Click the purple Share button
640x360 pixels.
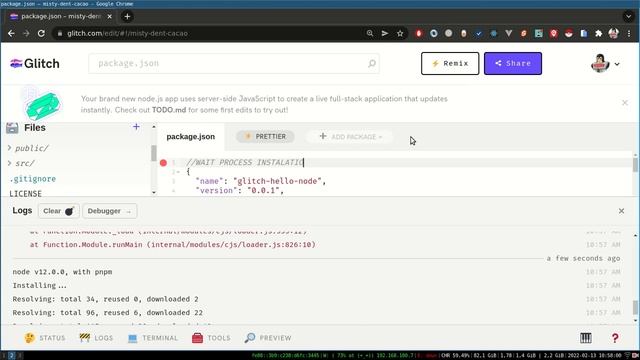pos(513,63)
